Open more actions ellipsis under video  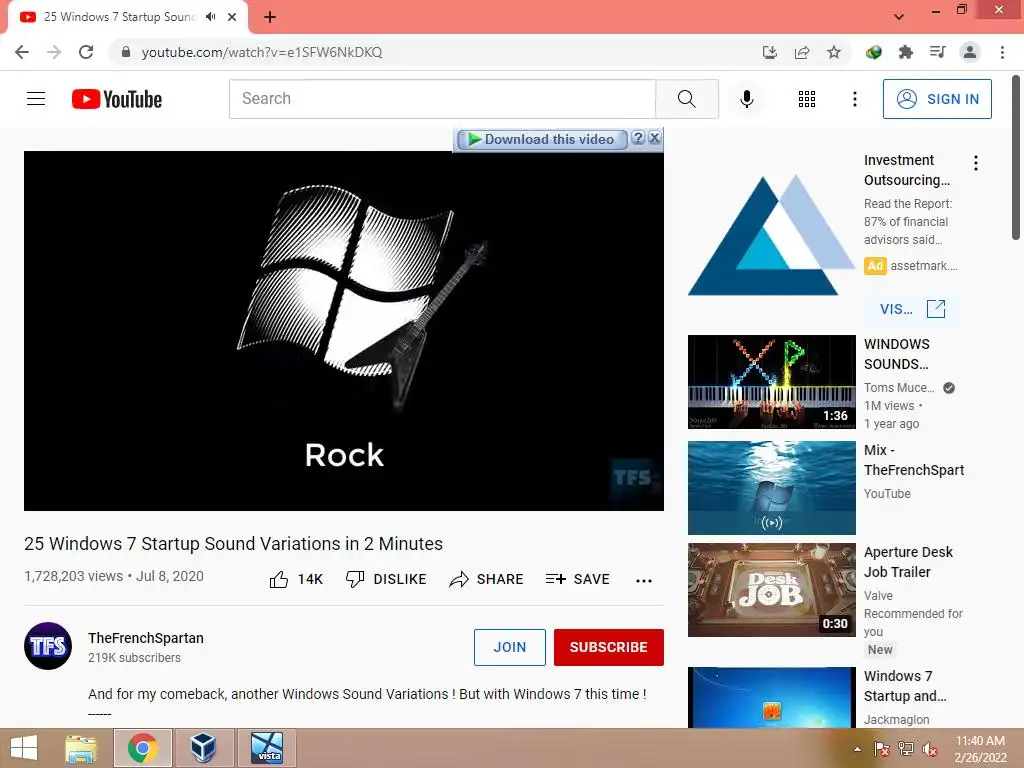(644, 581)
